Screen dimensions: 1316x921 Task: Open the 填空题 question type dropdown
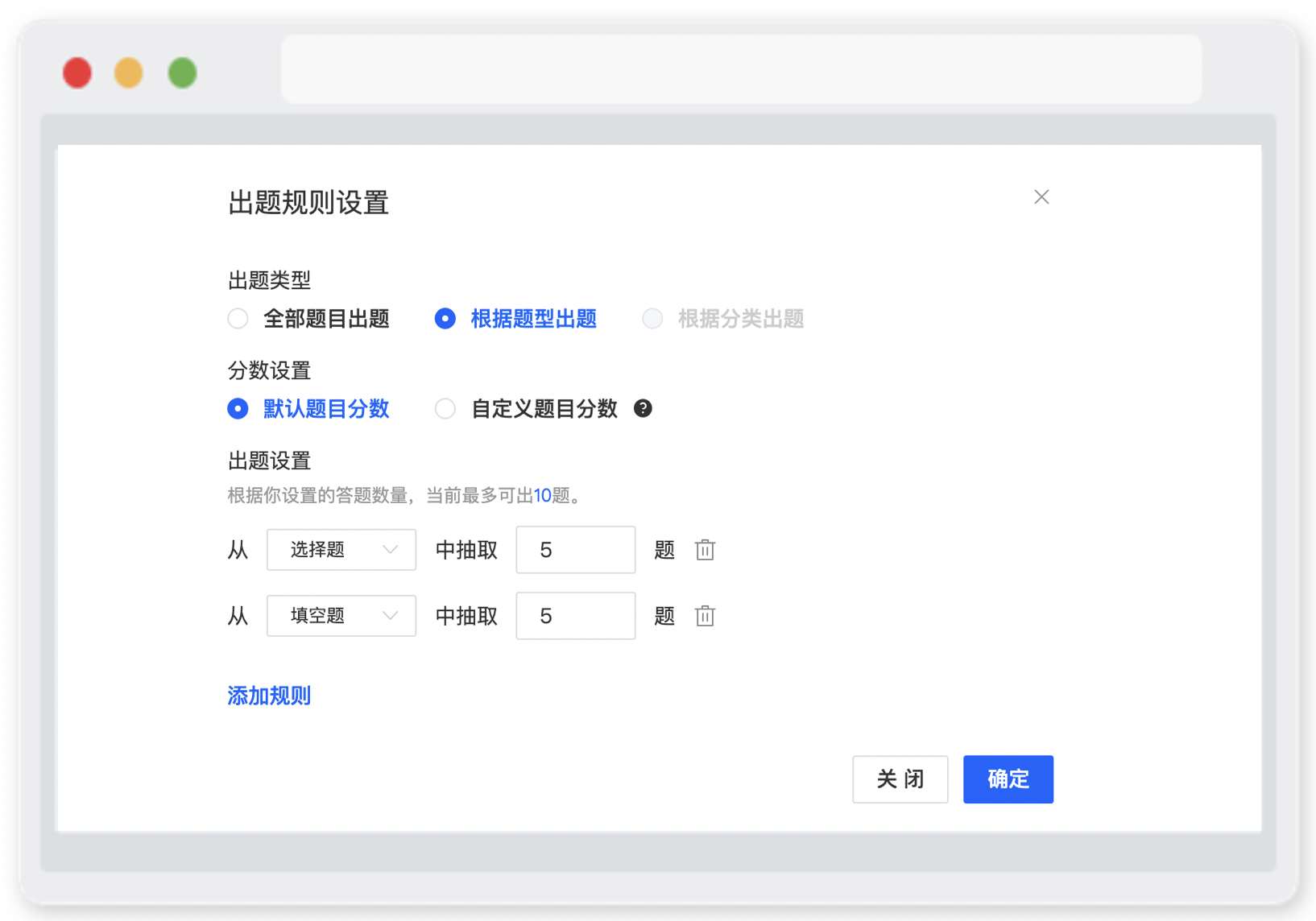[341, 616]
